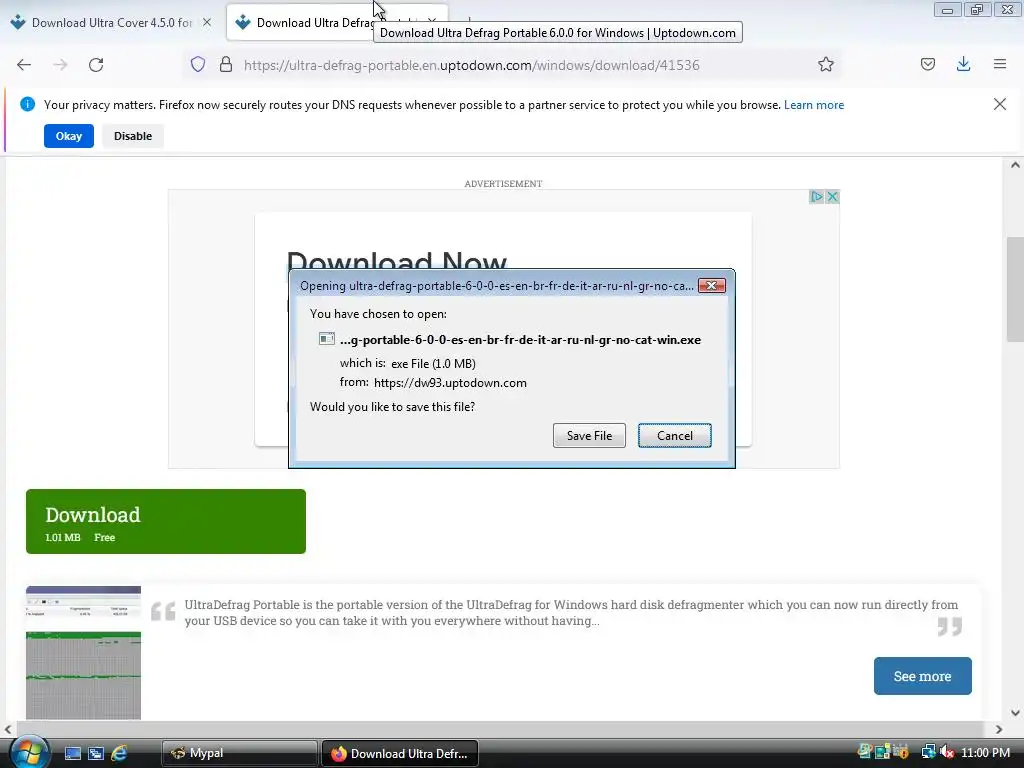
Task: Click Save File in the dialog
Action: (589, 436)
